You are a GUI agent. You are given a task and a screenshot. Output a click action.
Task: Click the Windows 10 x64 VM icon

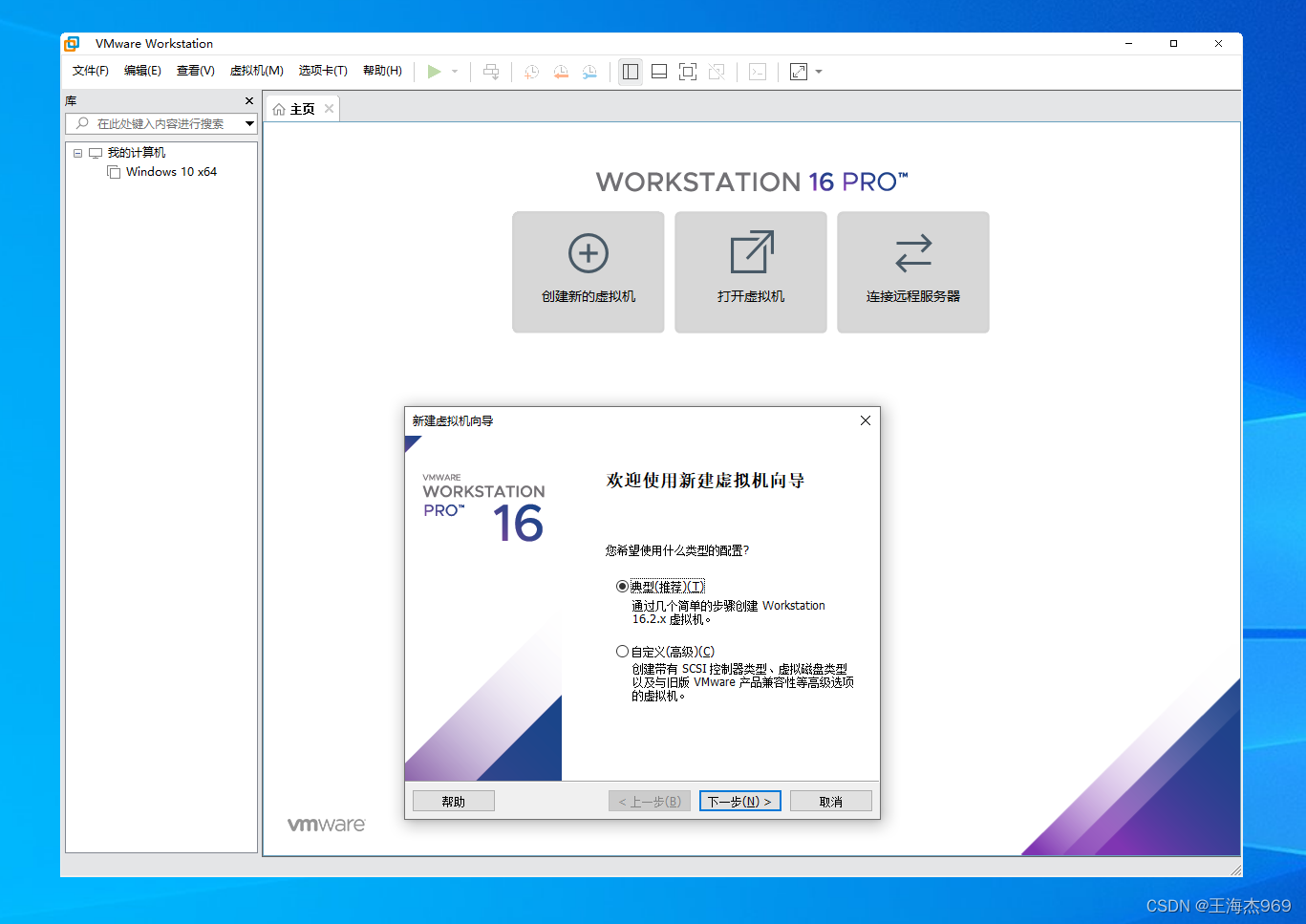coord(114,172)
